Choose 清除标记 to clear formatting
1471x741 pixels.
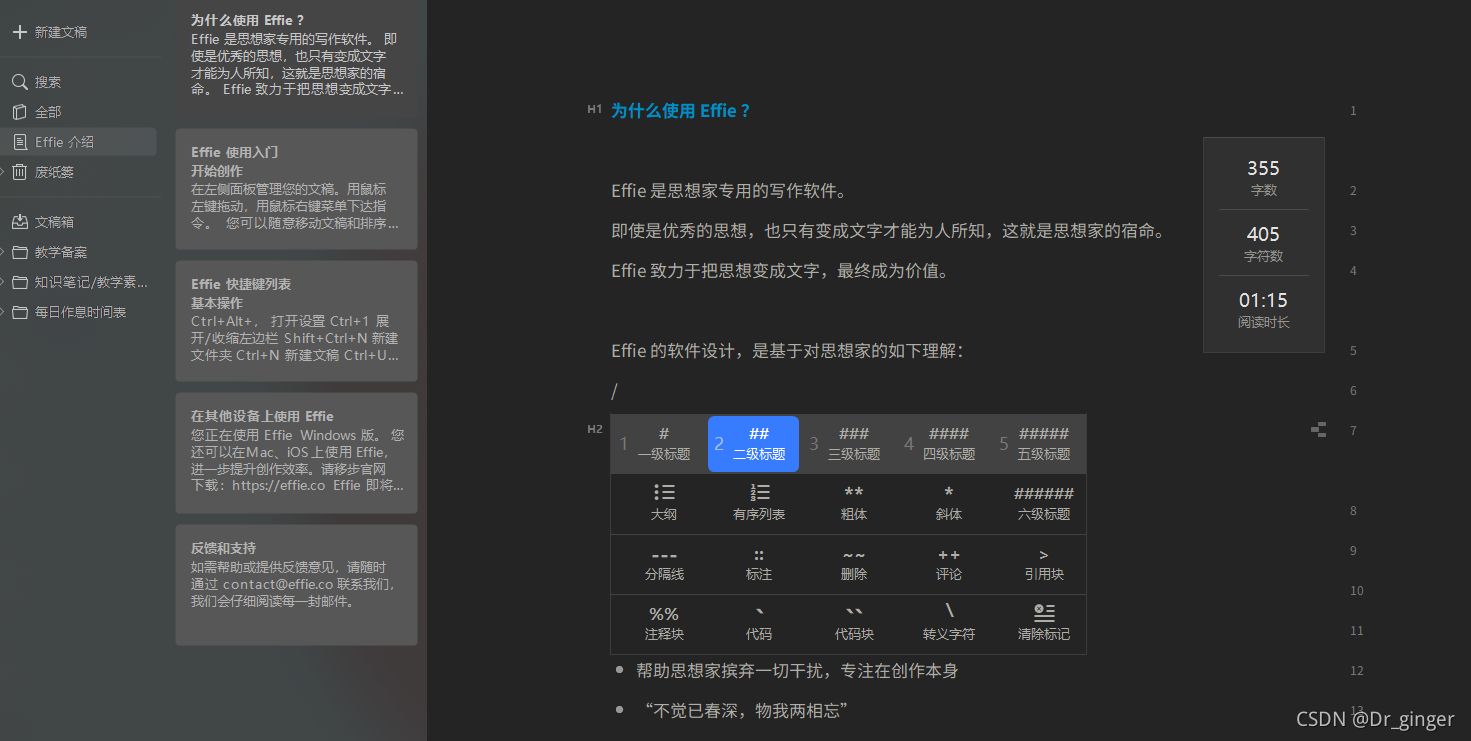click(1044, 624)
